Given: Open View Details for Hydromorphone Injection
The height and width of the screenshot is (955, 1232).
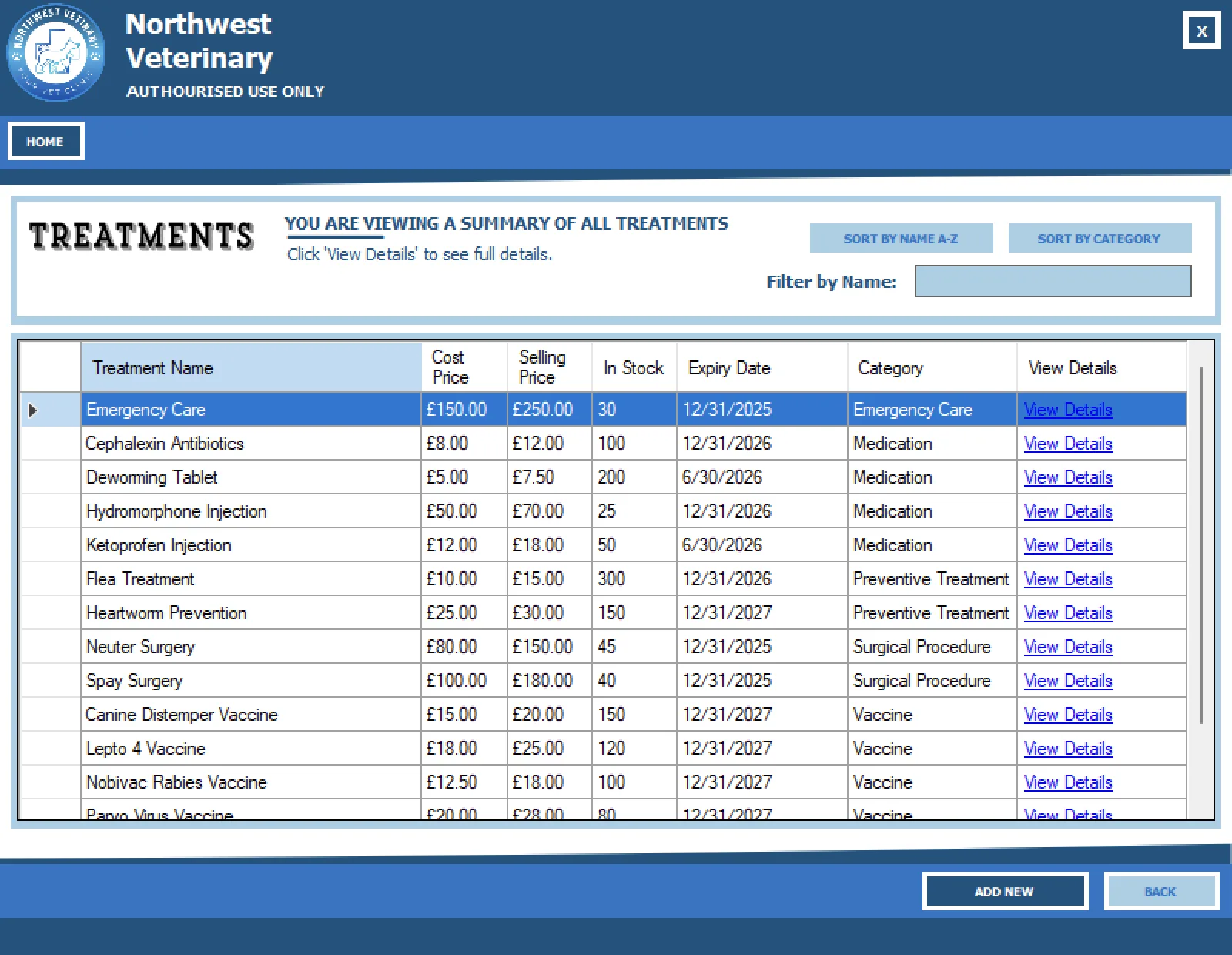Looking at the screenshot, I should click(1068, 511).
